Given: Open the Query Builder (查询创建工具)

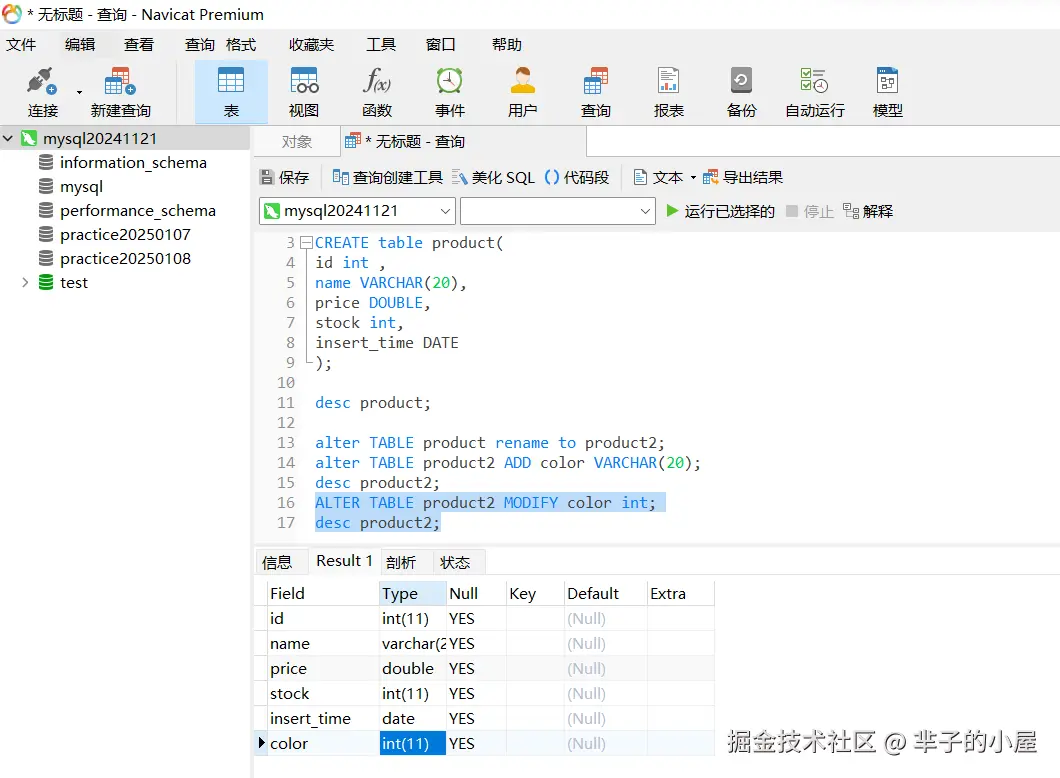Looking at the screenshot, I should click(387, 177).
